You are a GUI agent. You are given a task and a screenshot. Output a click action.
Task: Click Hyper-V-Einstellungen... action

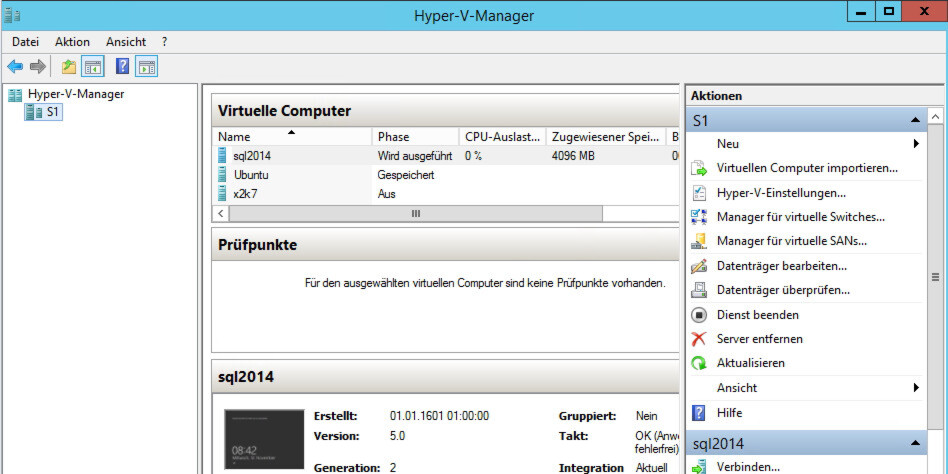click(781, 193)
